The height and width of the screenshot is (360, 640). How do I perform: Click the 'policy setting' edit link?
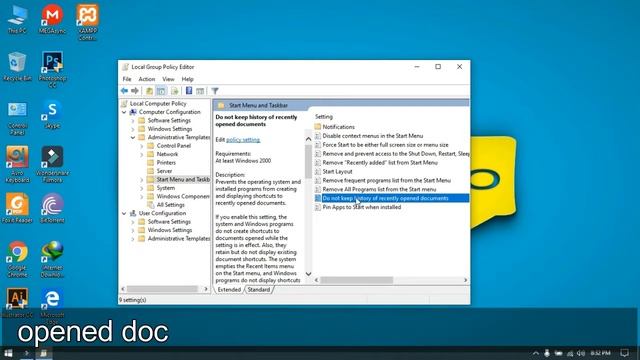[x=243, y=140]
